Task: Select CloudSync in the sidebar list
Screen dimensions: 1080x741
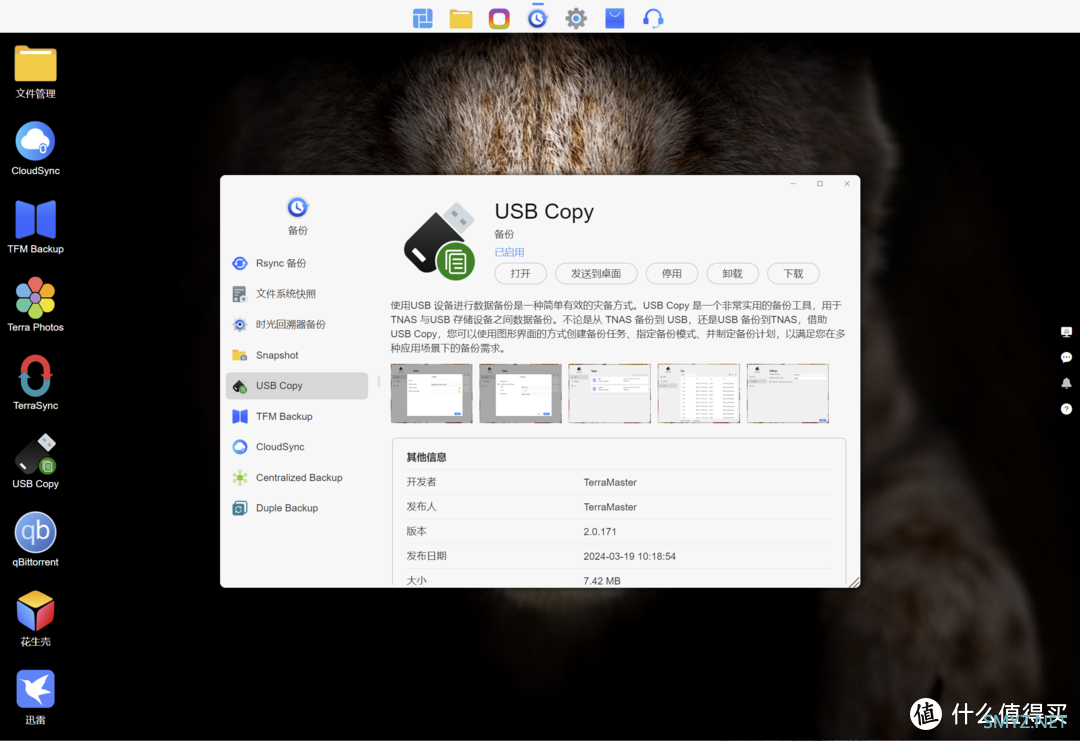Action: [x=297, y=447]
